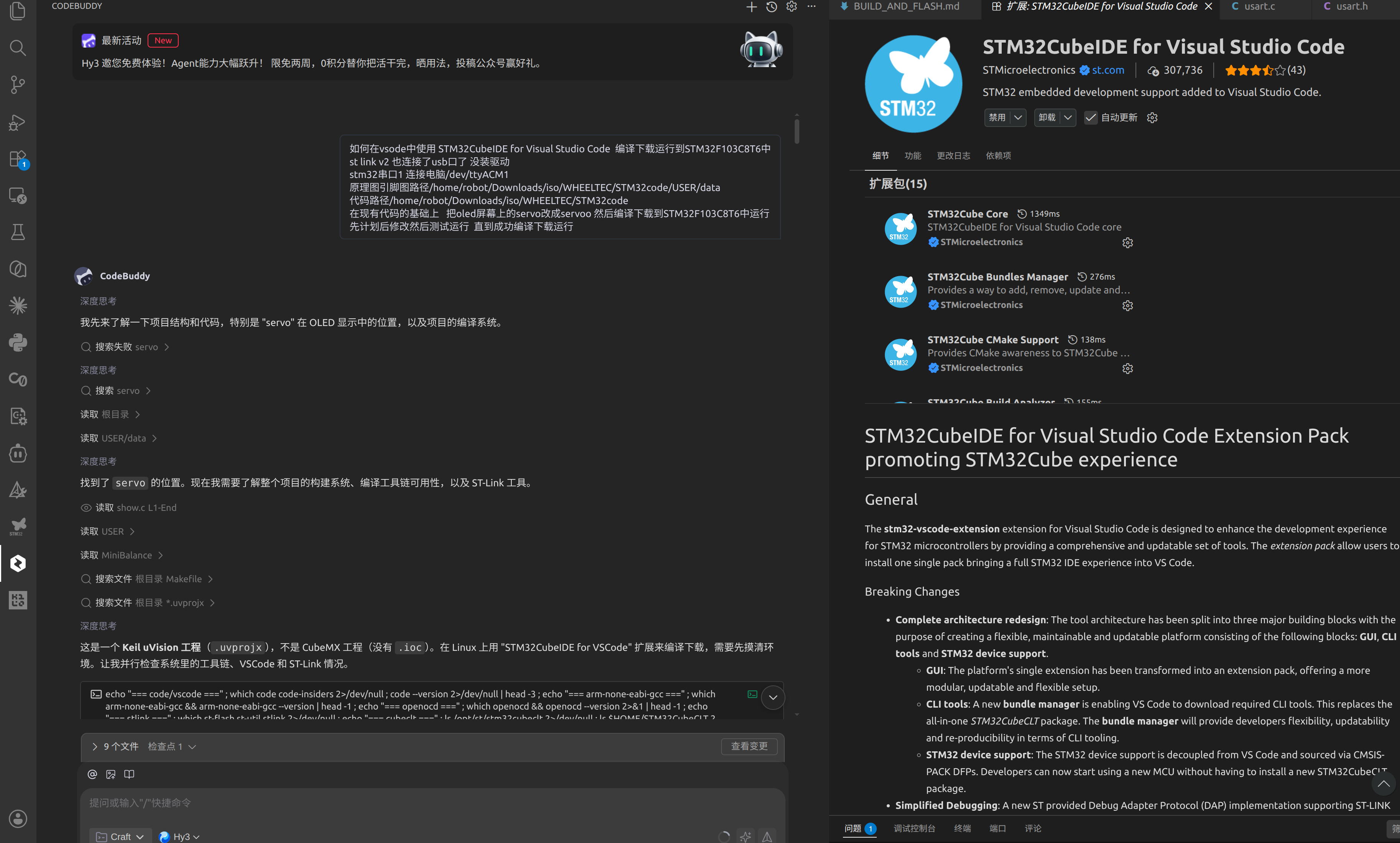Open the Source Control view
Screen dimensions: 1400x843
pyautogui.click(x=18, y=85)
